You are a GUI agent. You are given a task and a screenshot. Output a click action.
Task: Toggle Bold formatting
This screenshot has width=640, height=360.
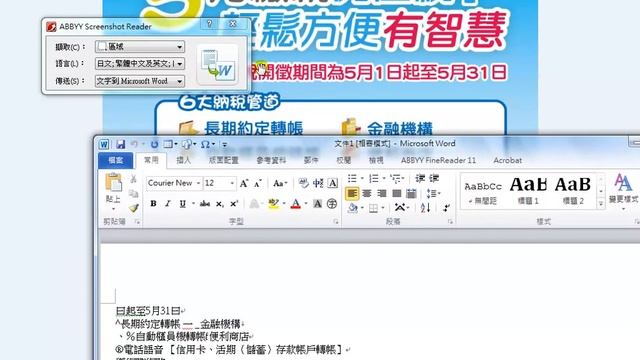(x=153, y=204)
